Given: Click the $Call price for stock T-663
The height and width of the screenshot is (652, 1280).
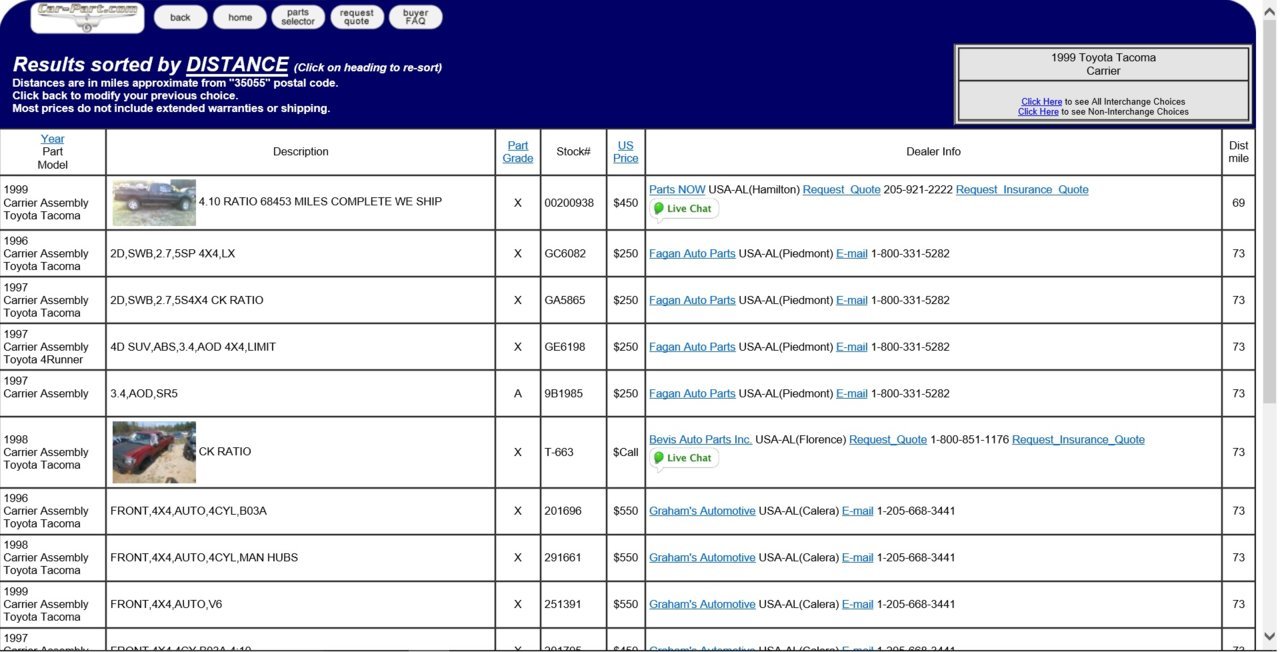Looking at the screenshot, I should [x=626, y=452].
